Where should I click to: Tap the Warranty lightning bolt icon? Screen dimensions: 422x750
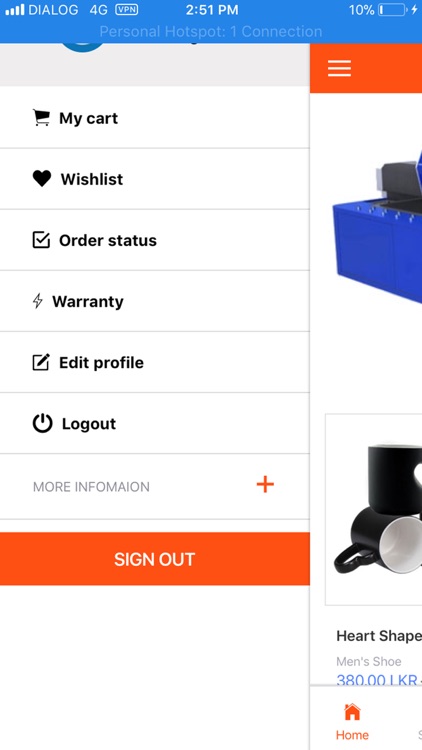pos(38,301)
